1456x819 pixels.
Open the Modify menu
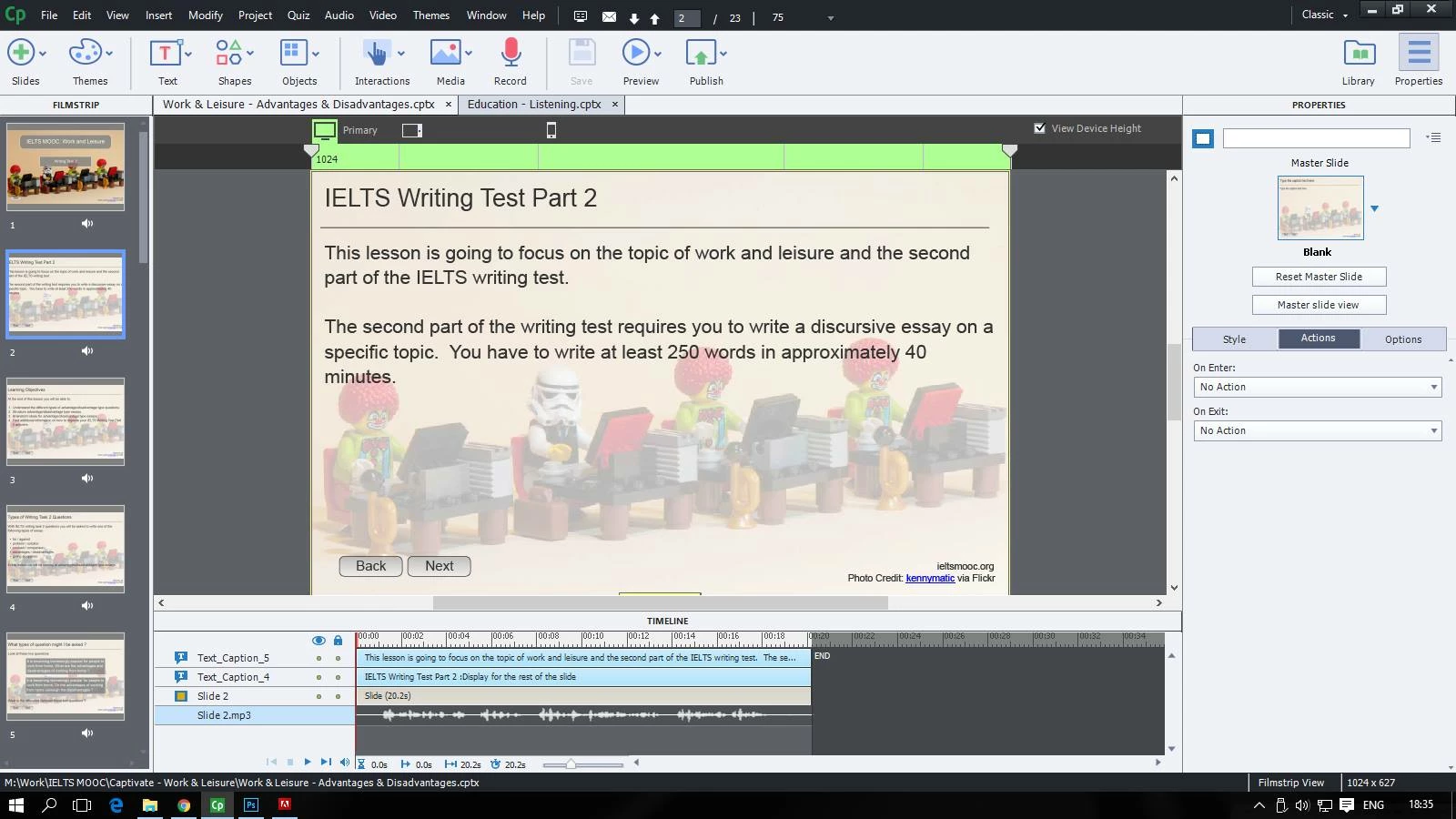pyautogui.click(x=206, y=15)
